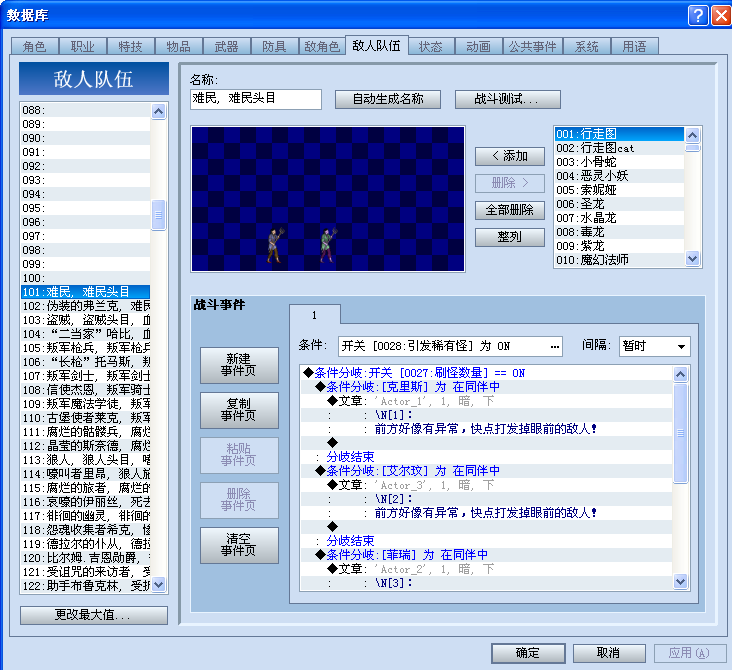732x670 pixels.
Task: Open the 状态 tab
Action: (430, 46)
